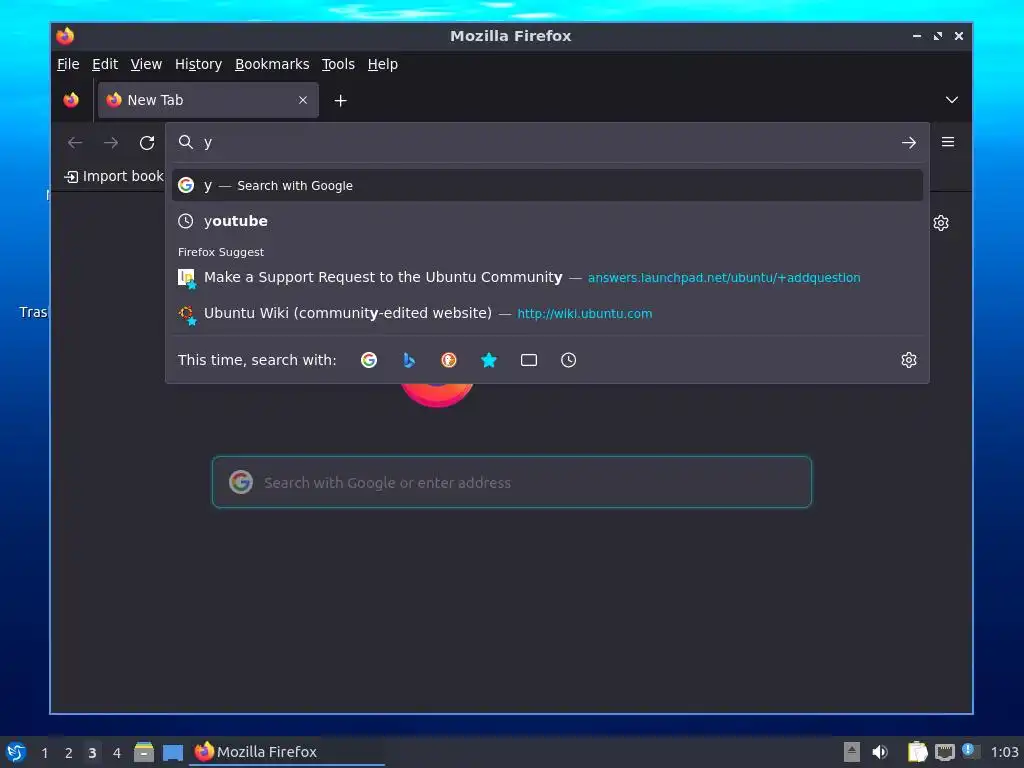Open search settings gear in suggestion panel

908,360
